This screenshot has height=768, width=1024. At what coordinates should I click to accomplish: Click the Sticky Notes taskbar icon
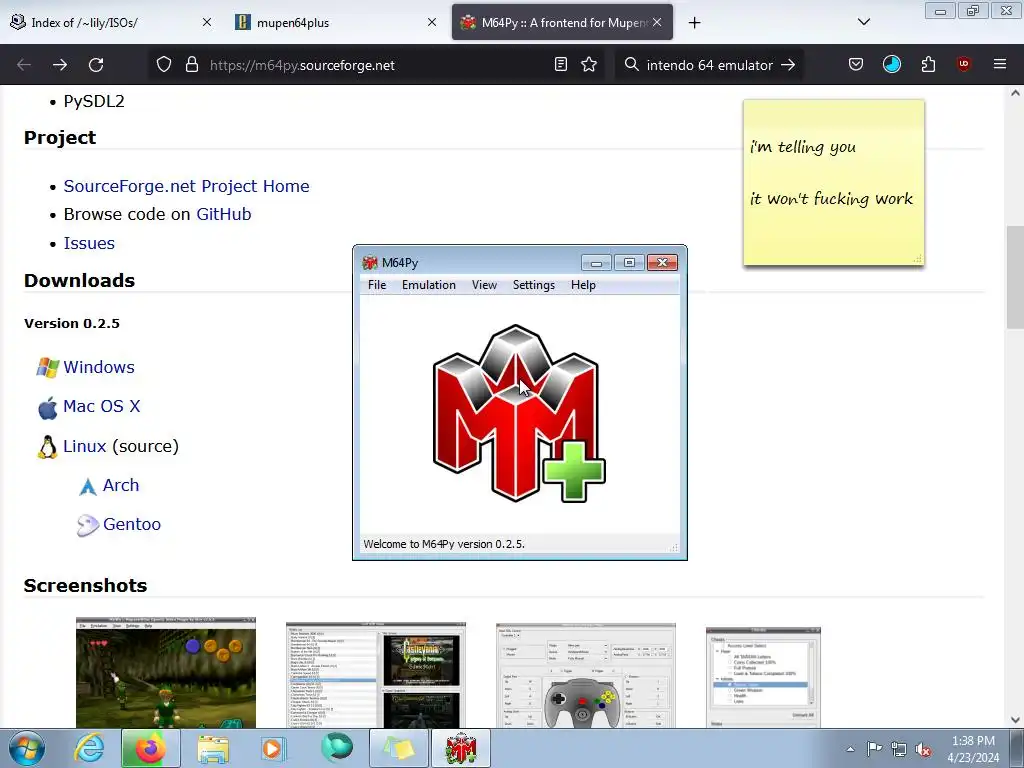click(x=398, y=748)
